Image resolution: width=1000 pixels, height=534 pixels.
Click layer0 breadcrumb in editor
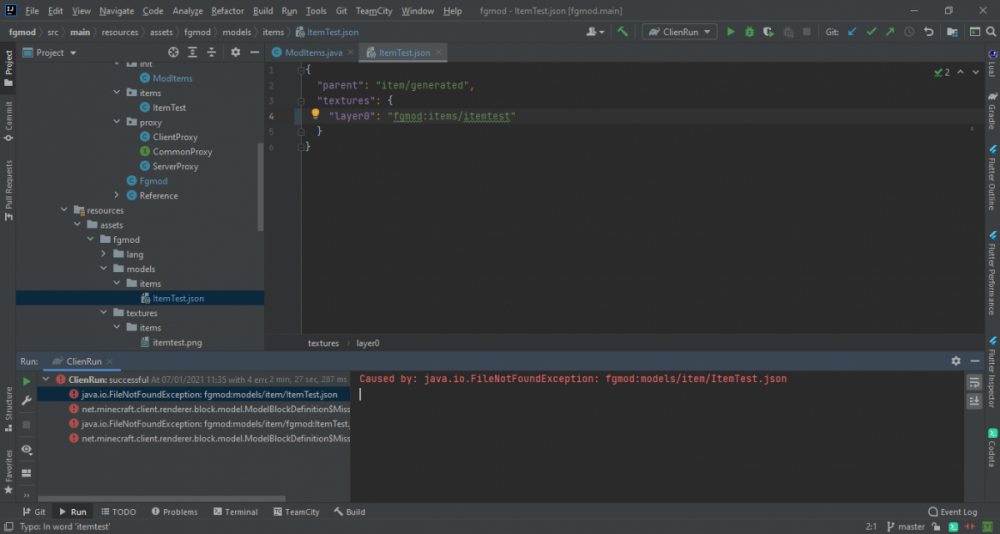coord(367,343)
